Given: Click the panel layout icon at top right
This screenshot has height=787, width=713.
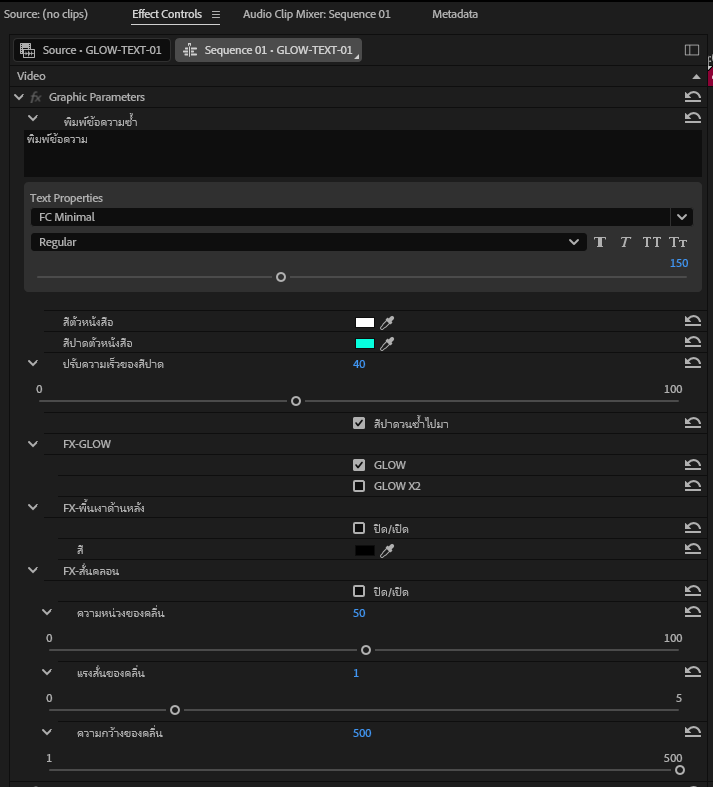Looking at the screenshot, I should pos(691,50).
